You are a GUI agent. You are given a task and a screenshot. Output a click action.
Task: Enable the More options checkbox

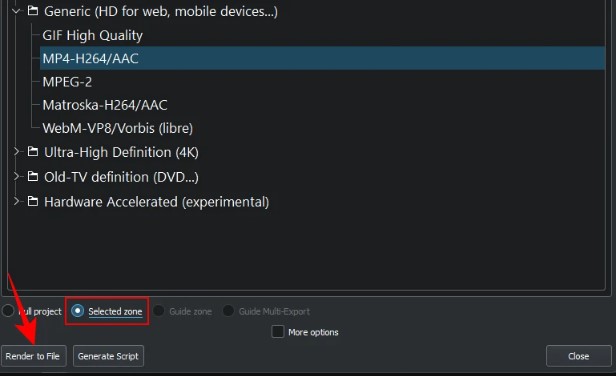coord(278,332)
